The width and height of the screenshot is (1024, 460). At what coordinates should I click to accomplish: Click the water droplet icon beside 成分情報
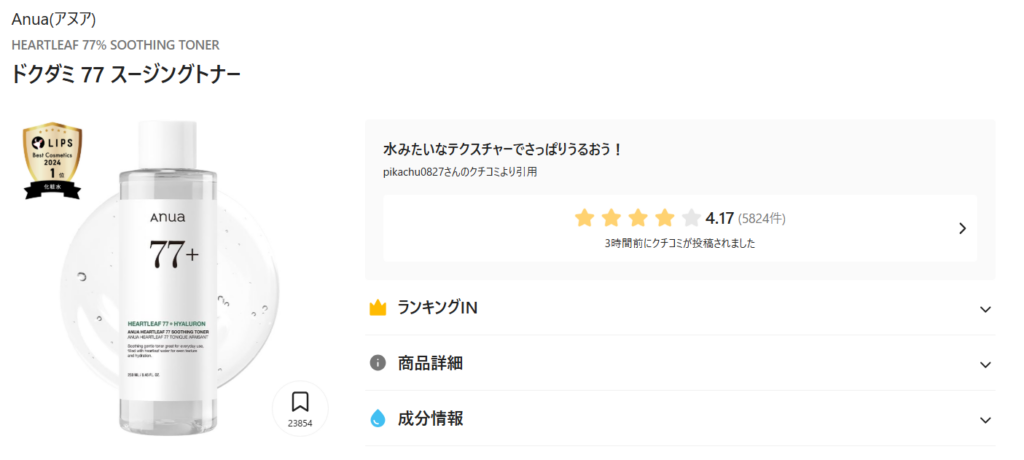coord(378,419)
